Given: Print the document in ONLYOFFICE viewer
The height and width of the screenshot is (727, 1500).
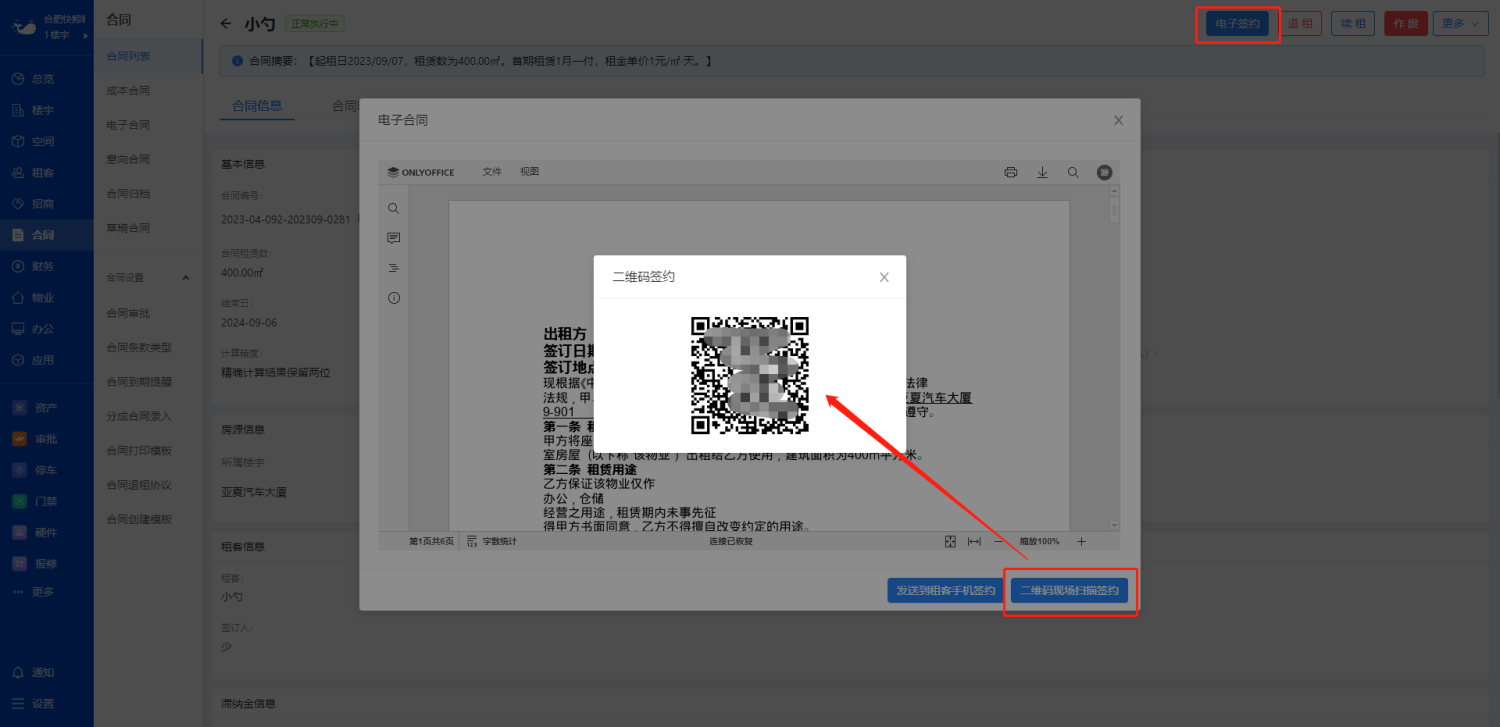Looking at the screenshot, I should pyautogui.click(x=1011, y=172).
